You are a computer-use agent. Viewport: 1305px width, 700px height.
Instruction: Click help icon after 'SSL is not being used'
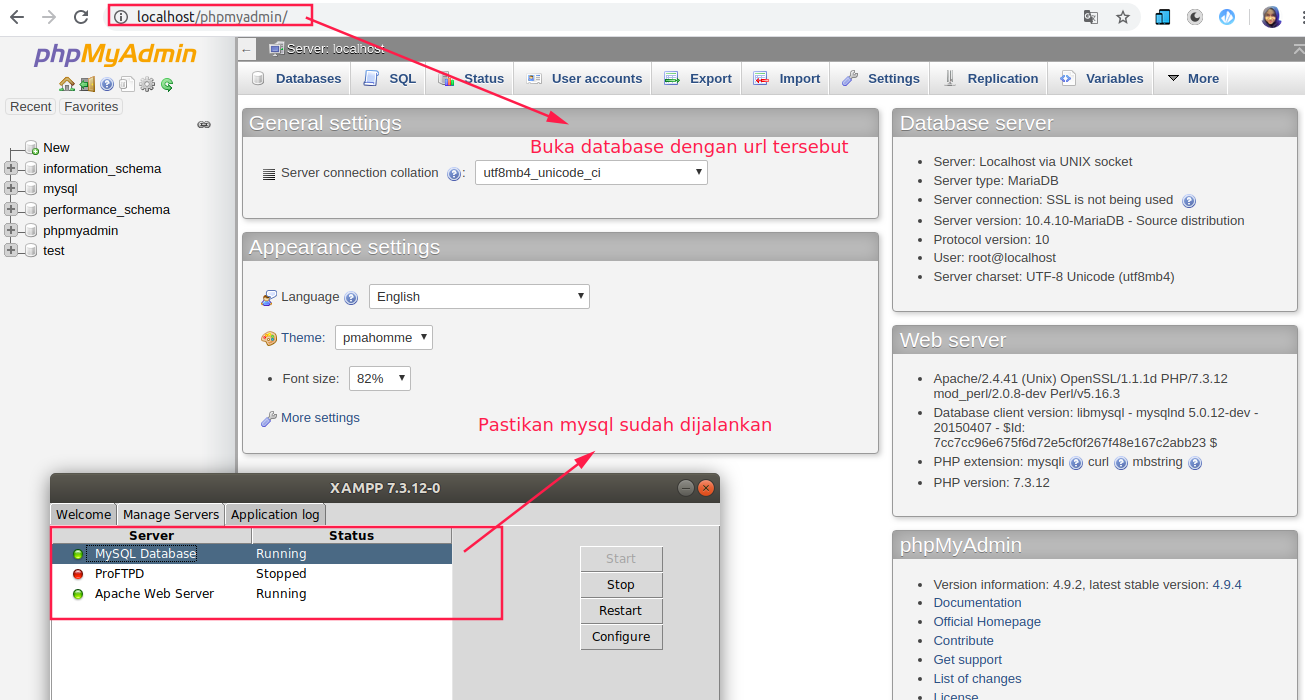1189,201
